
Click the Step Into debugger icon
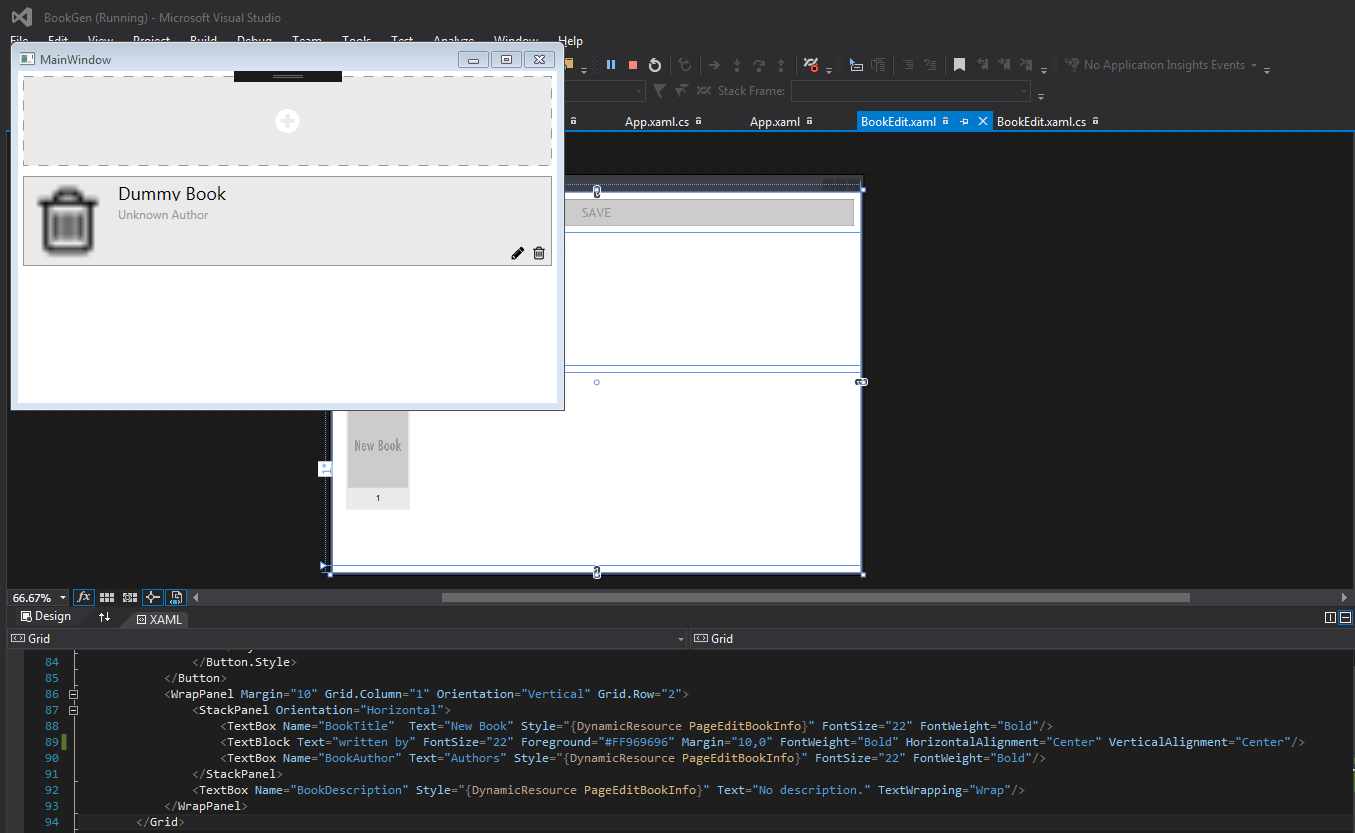737,64
